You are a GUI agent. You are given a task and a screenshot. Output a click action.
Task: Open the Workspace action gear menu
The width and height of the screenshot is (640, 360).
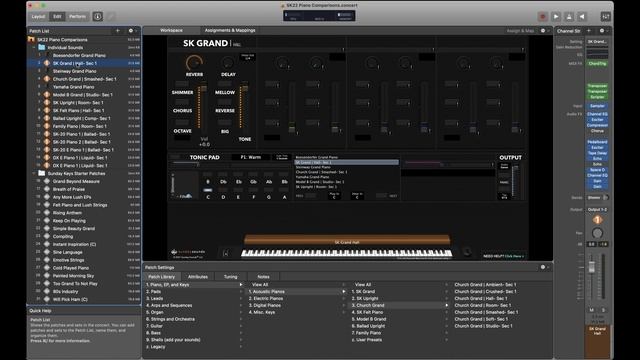coord(543,31)
